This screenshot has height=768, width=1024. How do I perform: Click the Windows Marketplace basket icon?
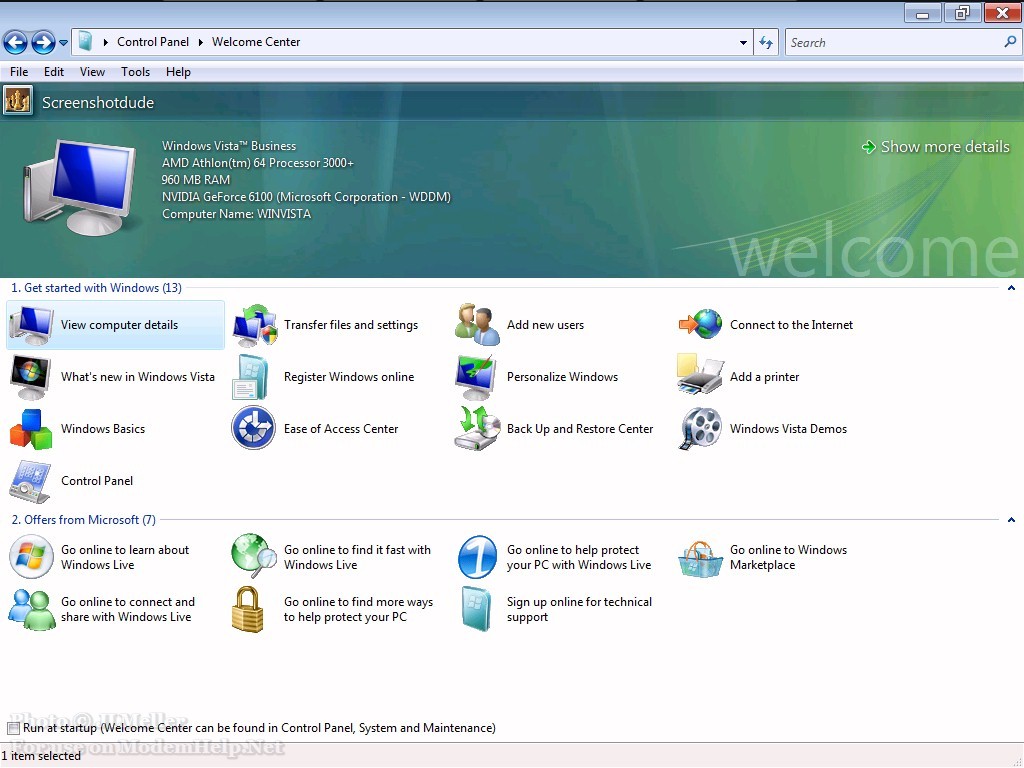700,560
